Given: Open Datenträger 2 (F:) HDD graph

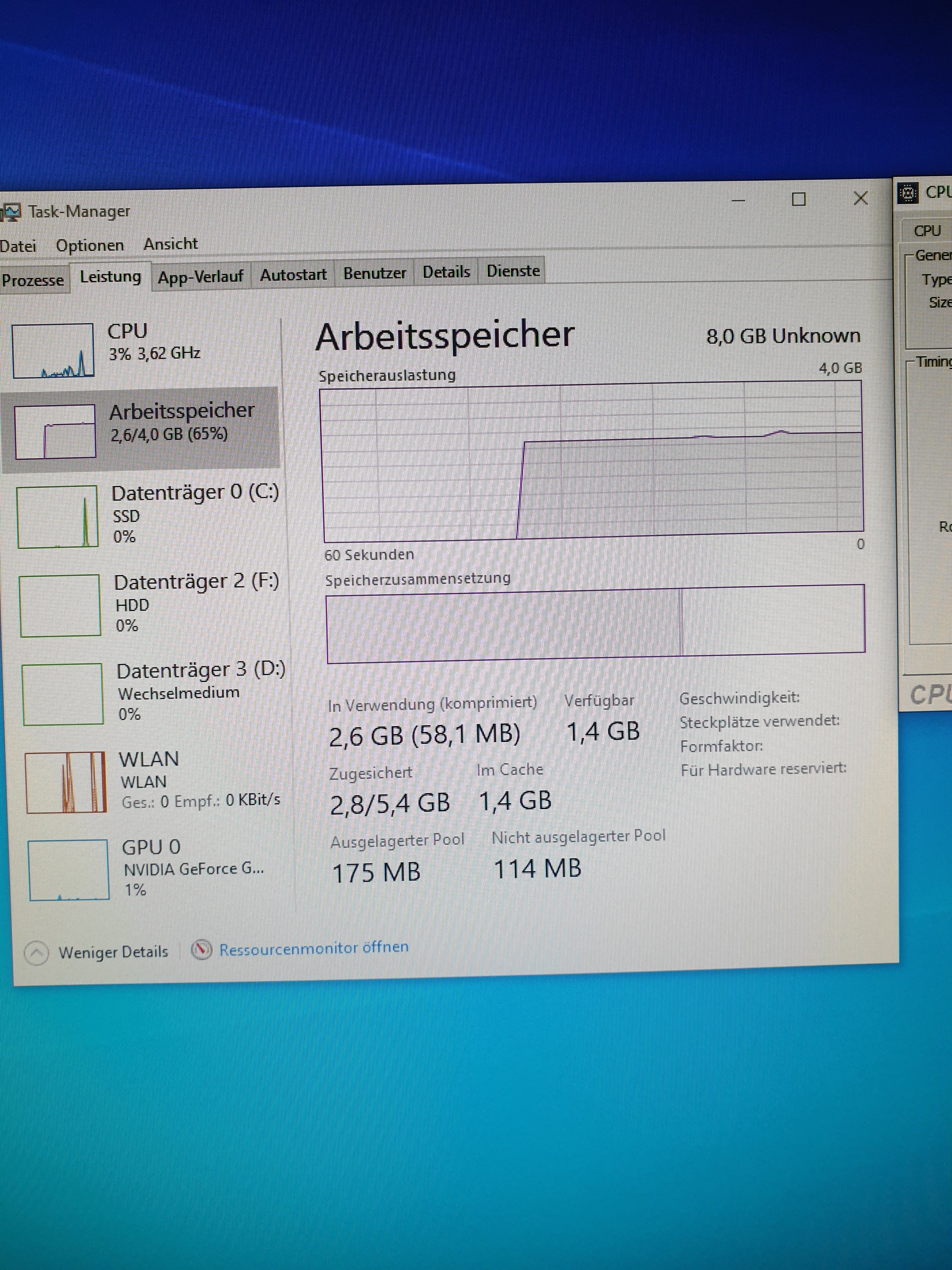Looking at the screenshot, I should (60, 605).
